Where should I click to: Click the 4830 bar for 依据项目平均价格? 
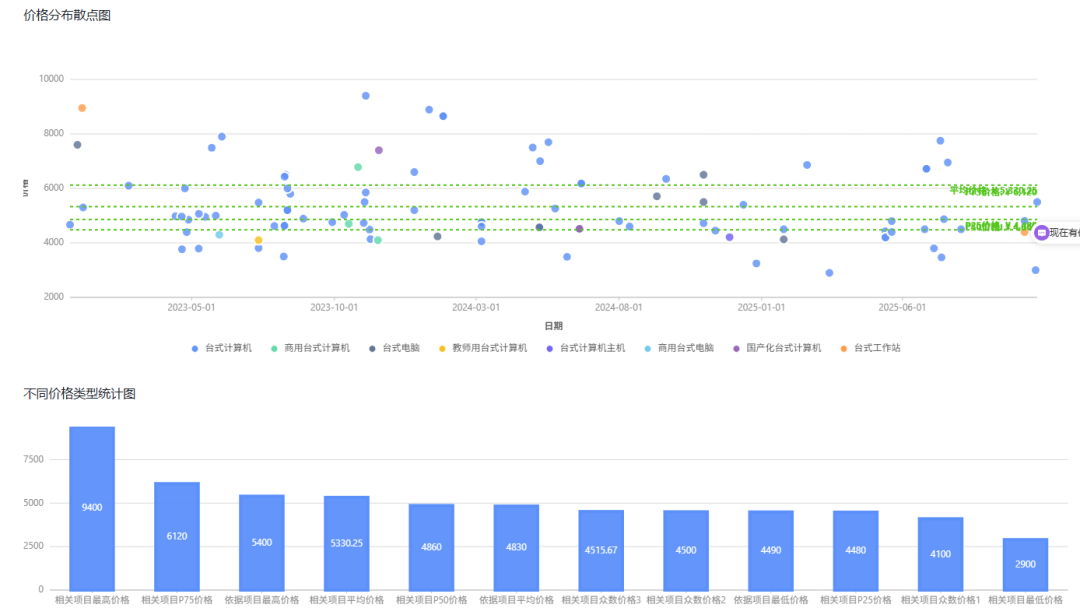pos(516,547)
